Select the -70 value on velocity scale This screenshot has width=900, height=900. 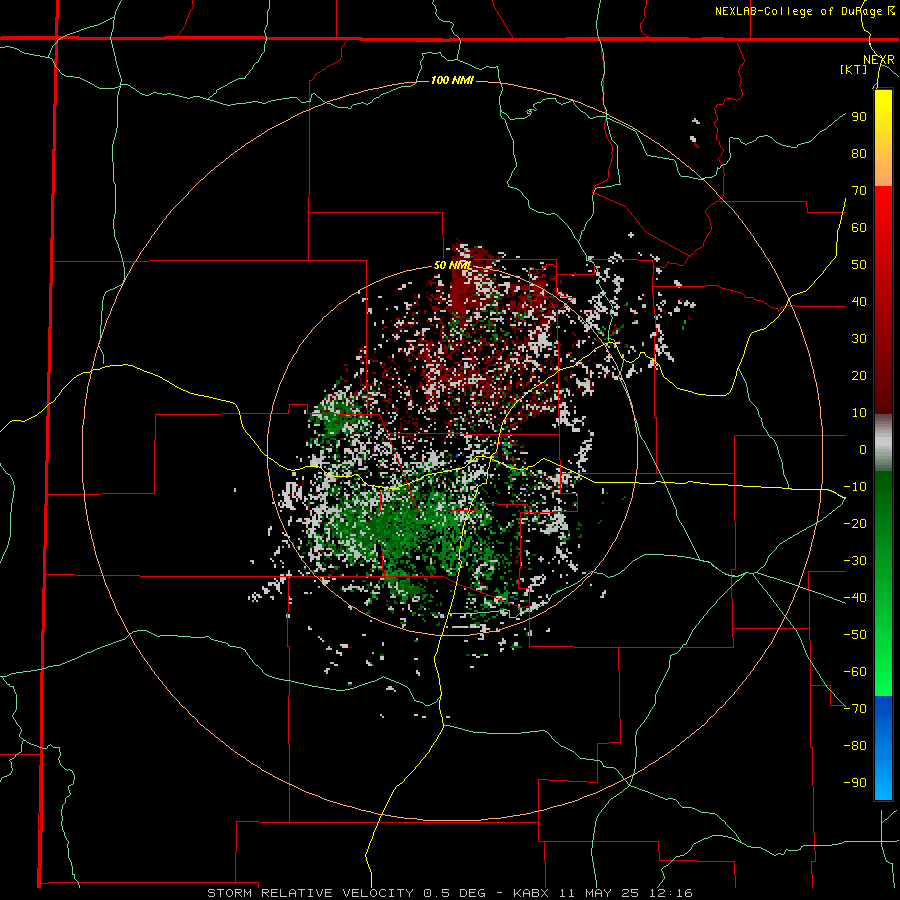855,709
